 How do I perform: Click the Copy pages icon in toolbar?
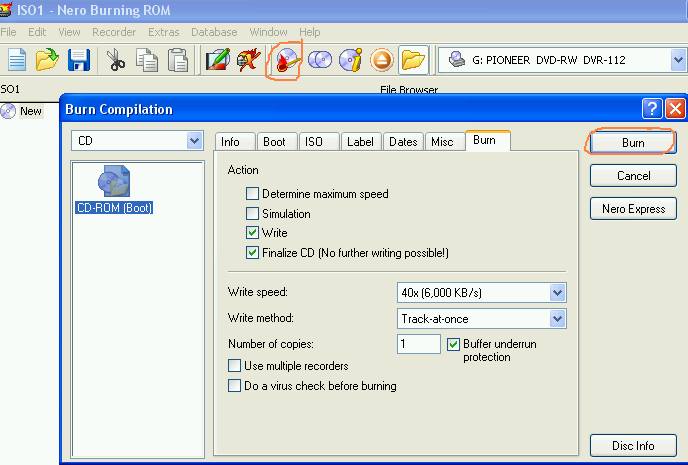147,60
